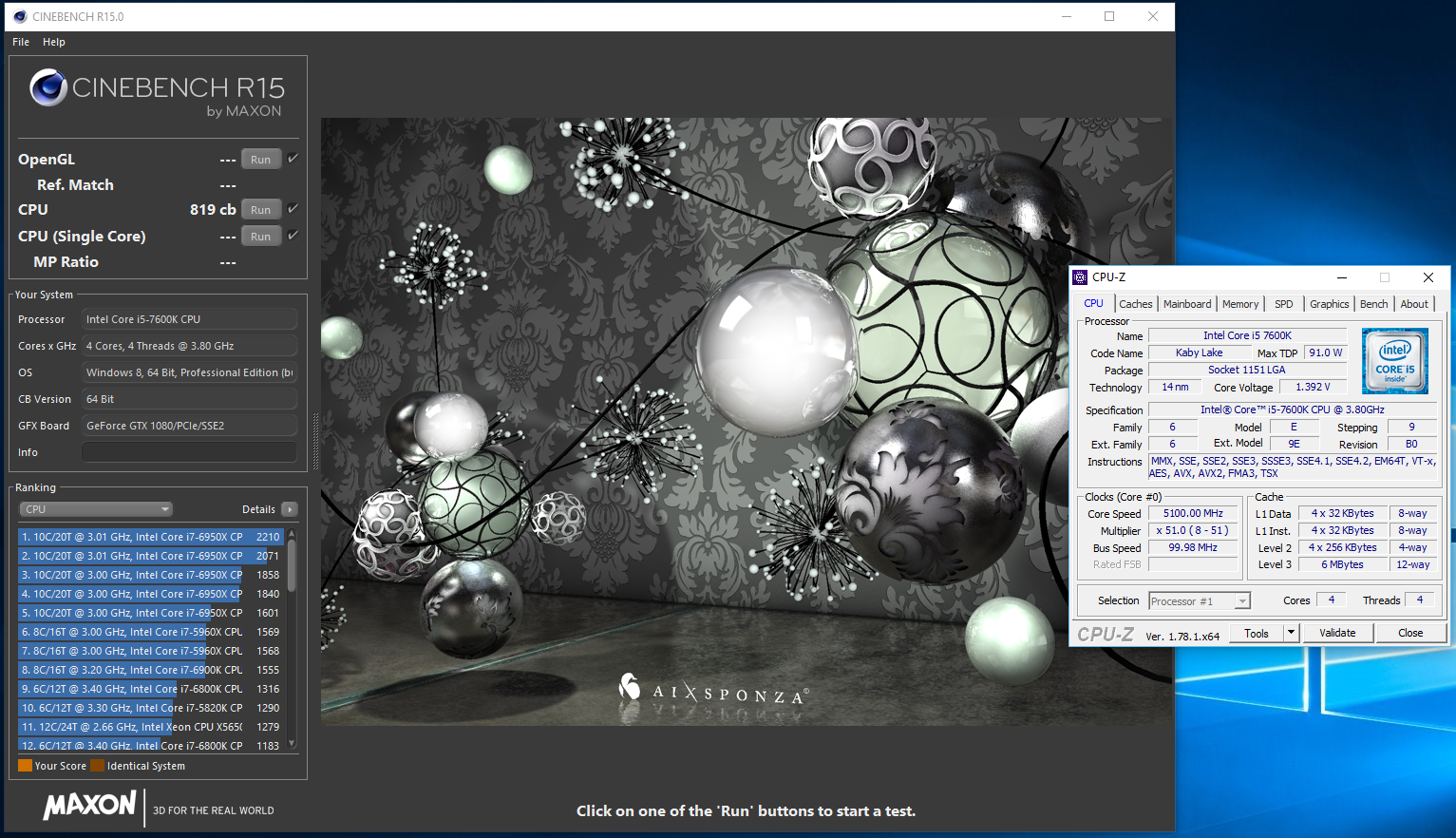This screenshot has height=838, width=1456.
Task: Toggle the OpenGL test checkbox
Action: tap(293, 159)
